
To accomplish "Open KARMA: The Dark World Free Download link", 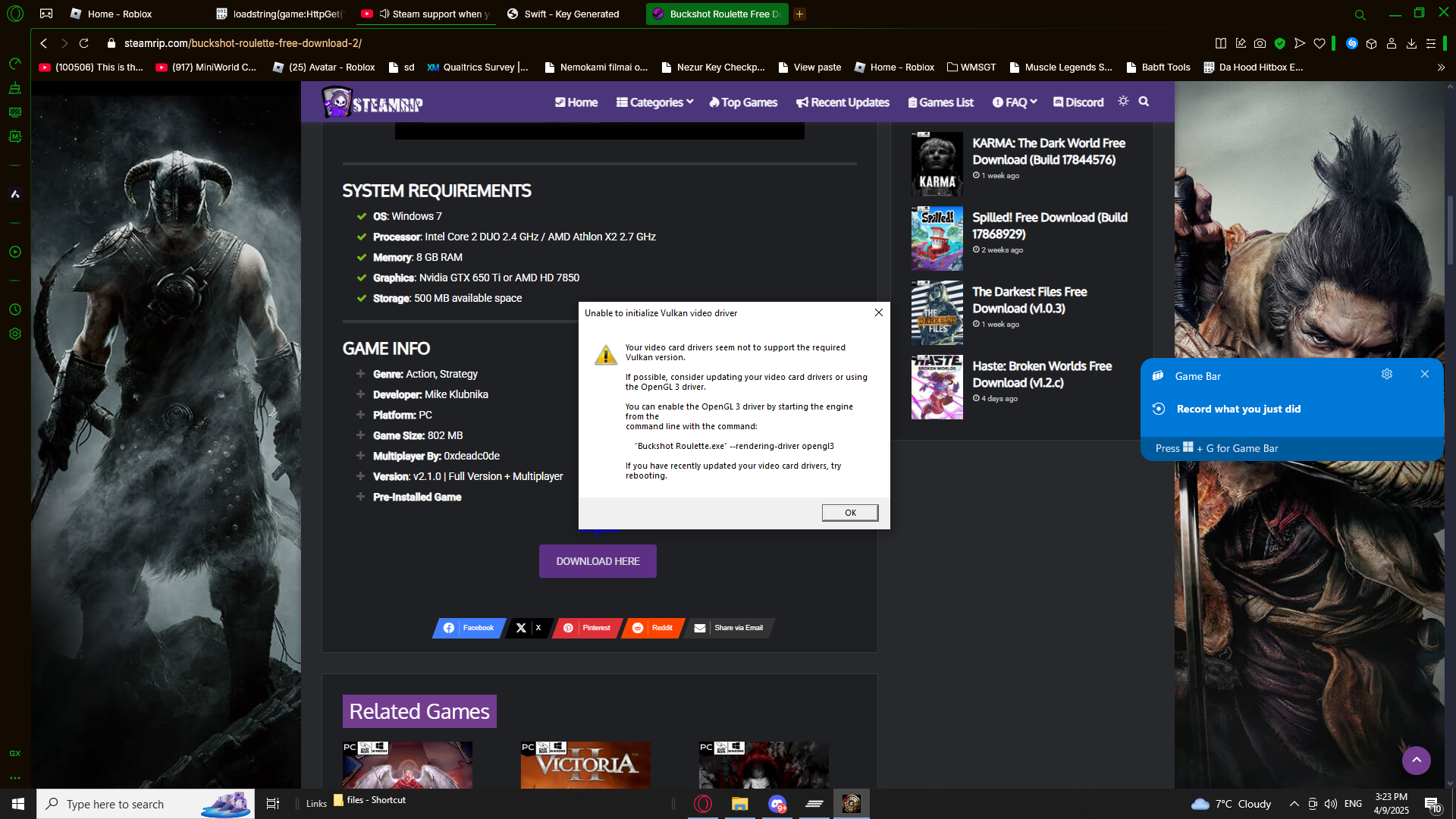I will pyautogui.click(x=1049, y=151).
